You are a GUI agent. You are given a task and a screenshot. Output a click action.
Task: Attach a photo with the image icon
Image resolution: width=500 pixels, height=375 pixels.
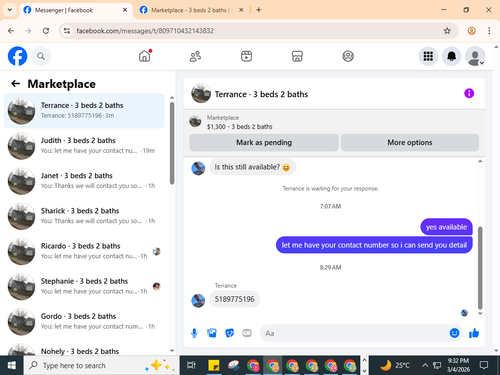tap(212, 333)
